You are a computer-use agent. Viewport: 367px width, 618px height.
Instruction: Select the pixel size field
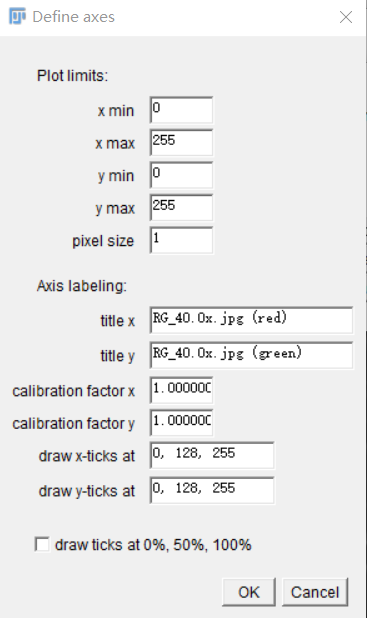[181, 240]
